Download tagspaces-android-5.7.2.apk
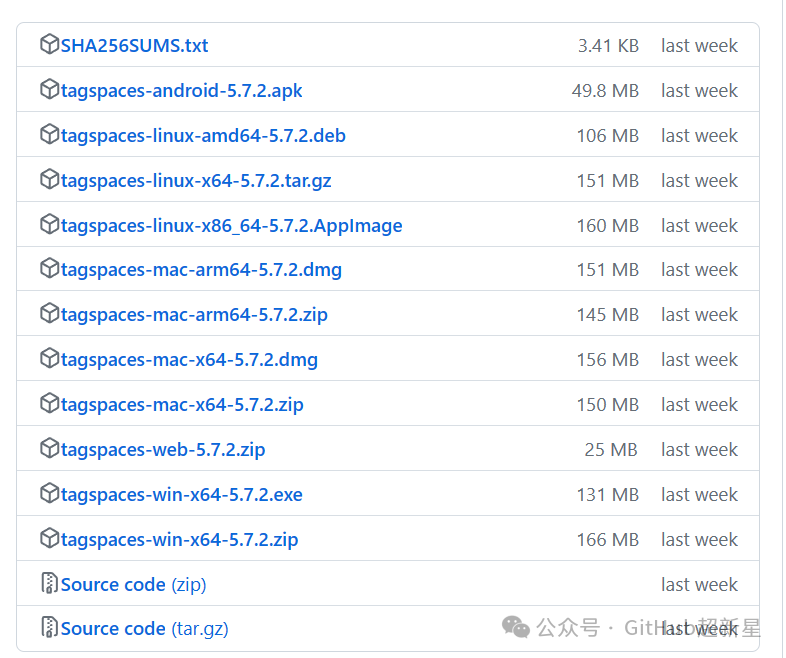The image size is (786, 658). [x=181, y=91]
